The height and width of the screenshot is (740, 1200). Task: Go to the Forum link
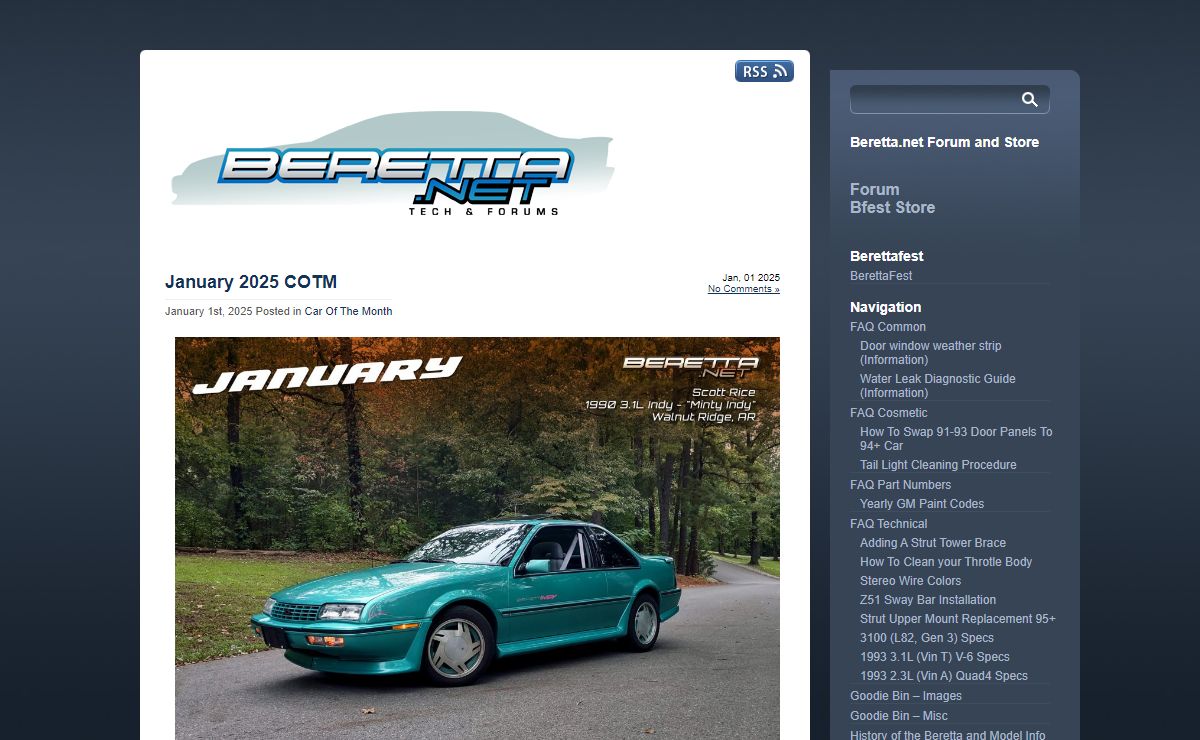coord(875,189)
